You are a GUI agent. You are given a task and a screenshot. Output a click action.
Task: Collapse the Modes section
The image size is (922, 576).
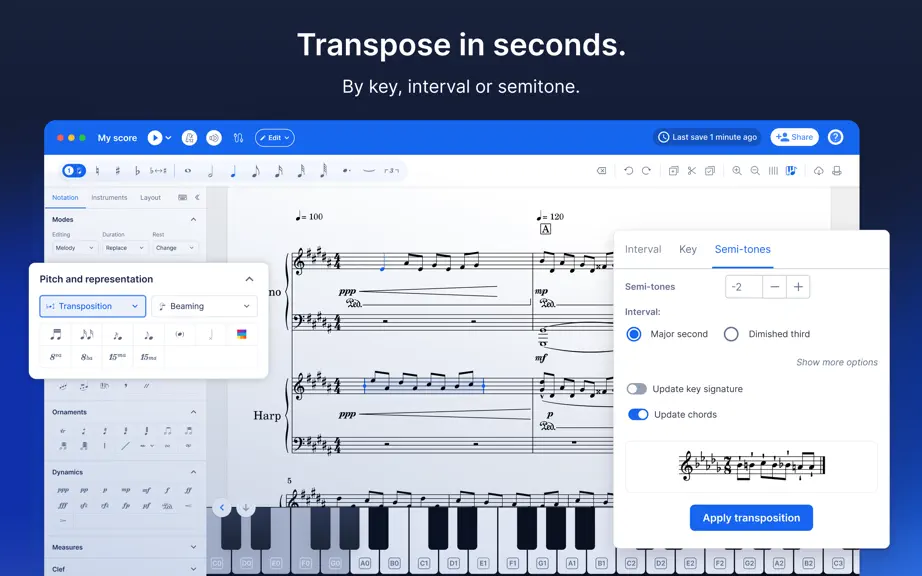point(193,219)
